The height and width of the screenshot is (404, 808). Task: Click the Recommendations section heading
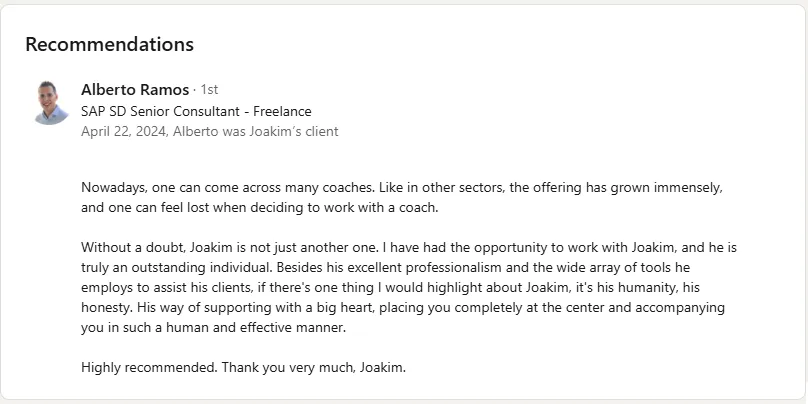pyautogui.click(x=110, y=44)
